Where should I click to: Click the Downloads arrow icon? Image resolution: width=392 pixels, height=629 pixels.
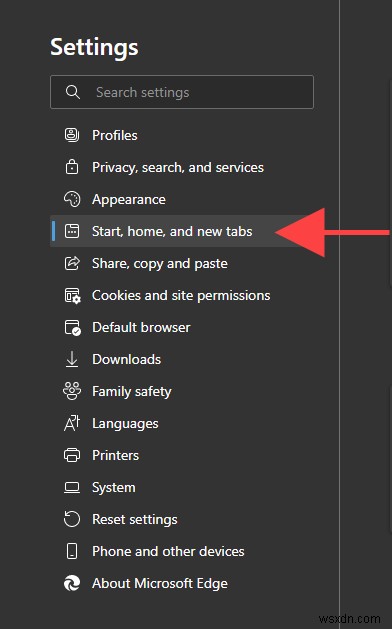click(72, 359)
